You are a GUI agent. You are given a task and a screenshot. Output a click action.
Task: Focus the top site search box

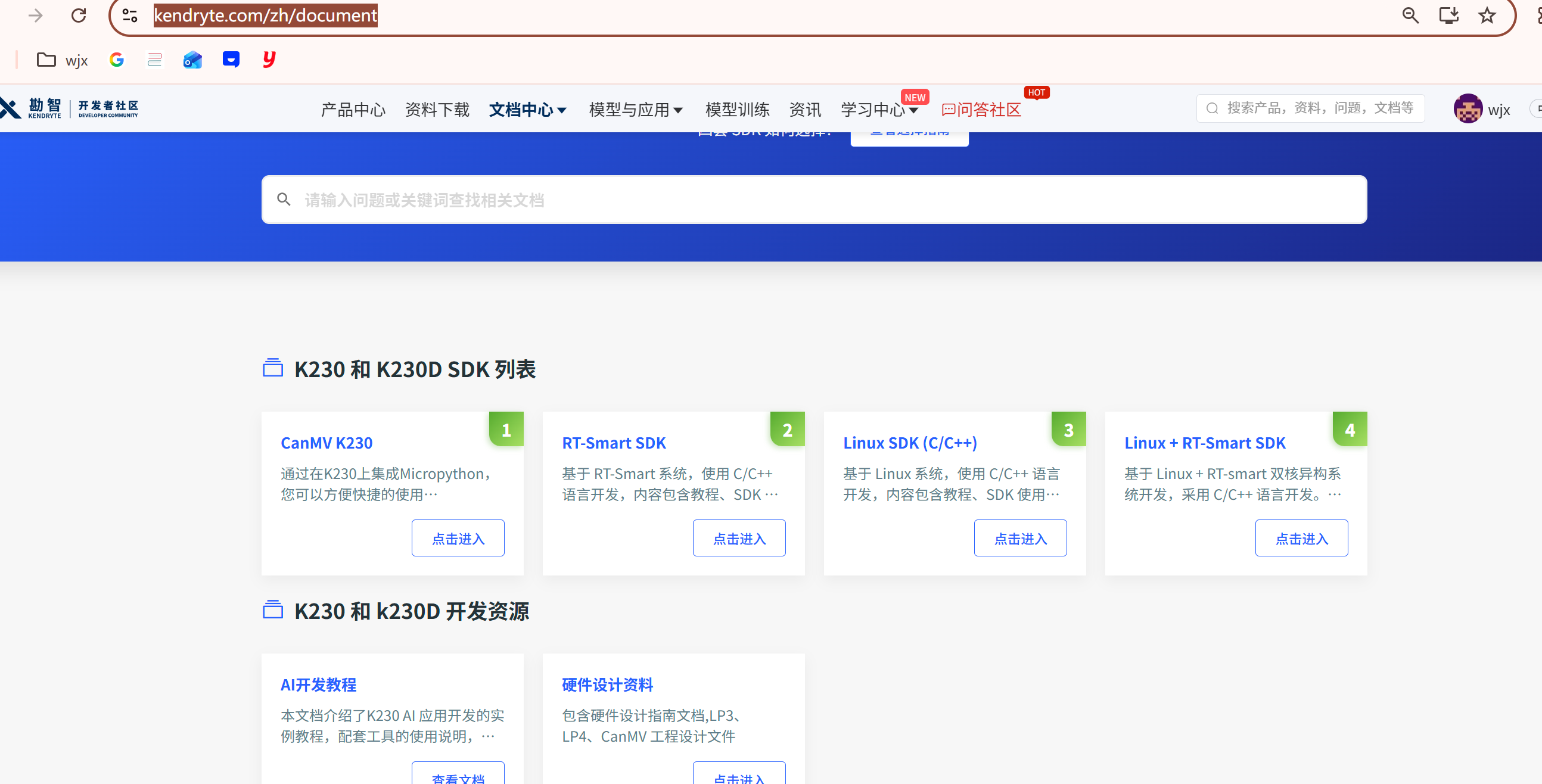[x=1310, y=108]
